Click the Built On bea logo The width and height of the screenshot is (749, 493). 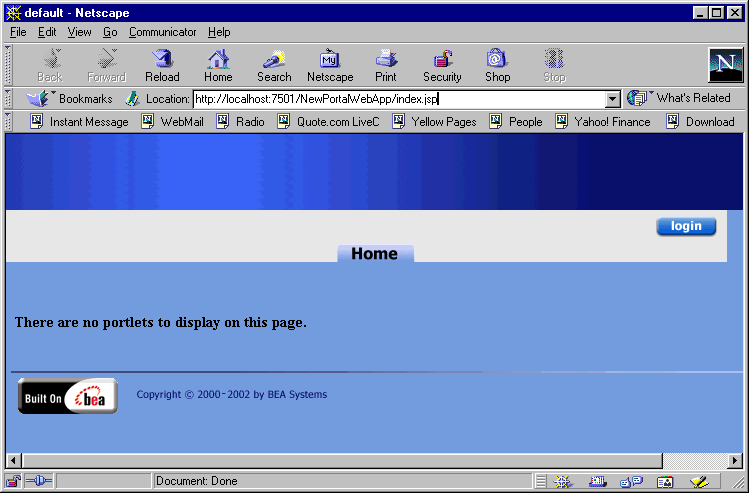(68, 396)
